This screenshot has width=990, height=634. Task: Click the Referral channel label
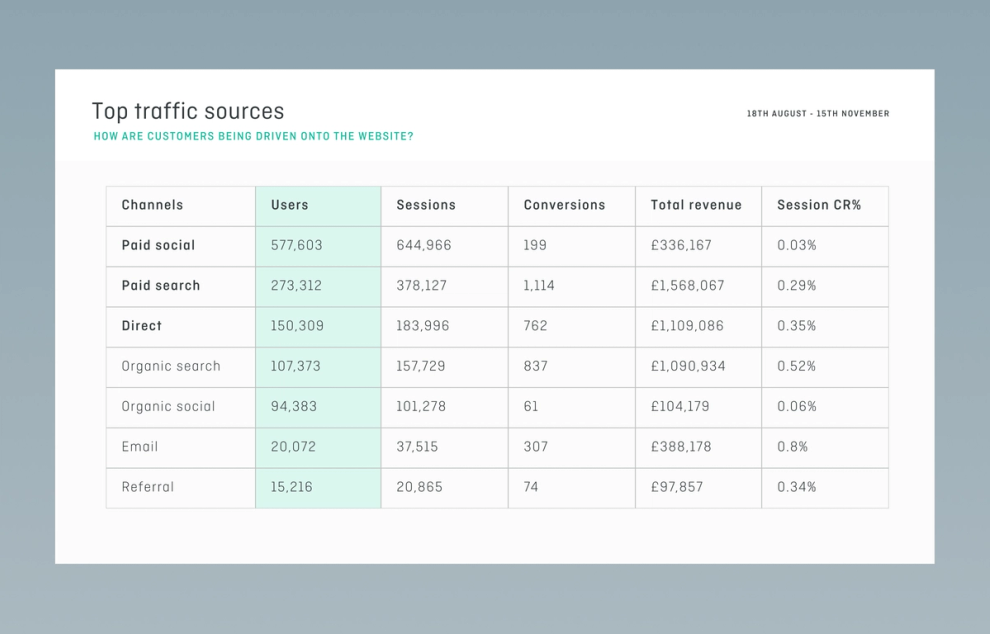147,487
